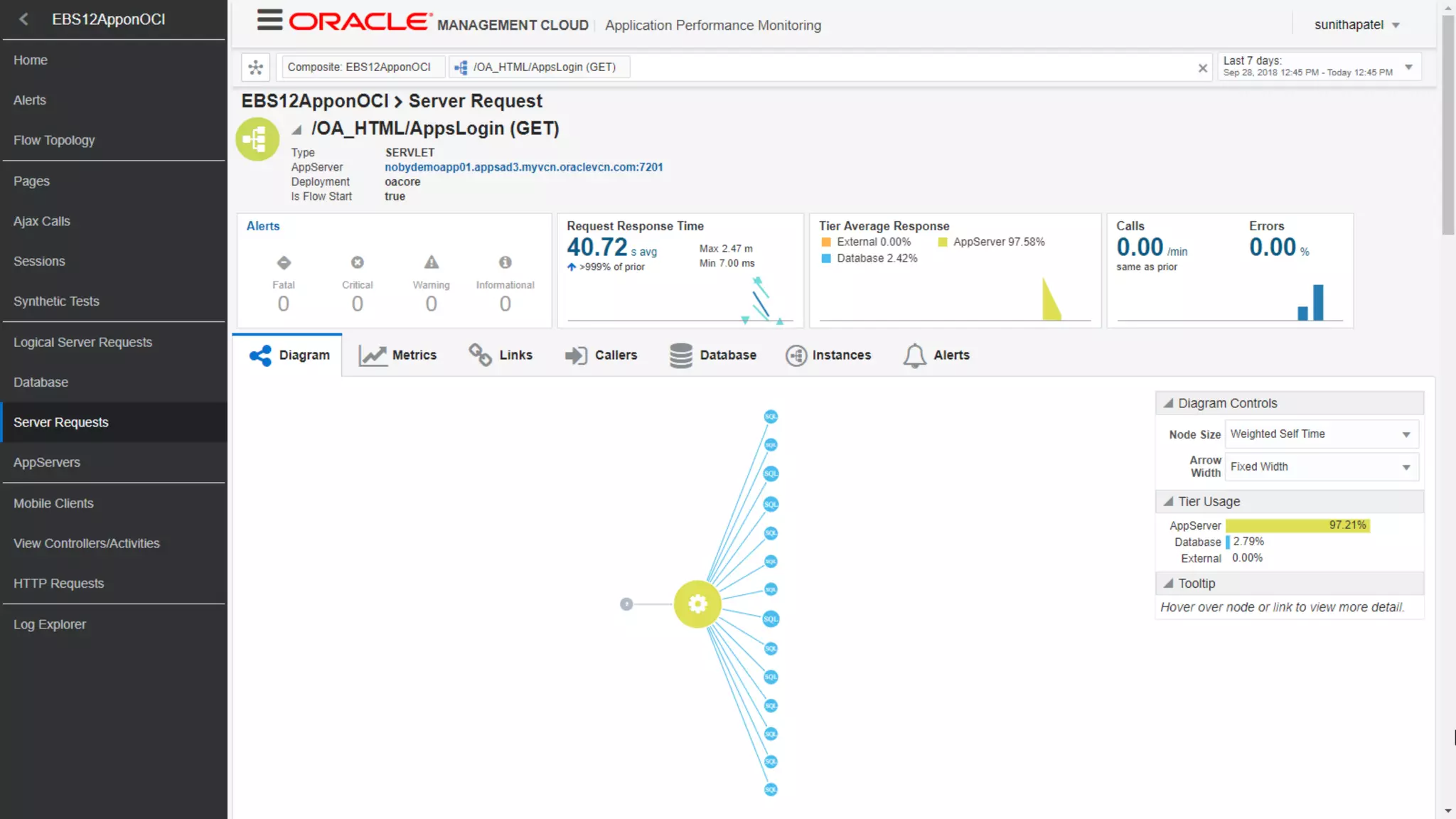
Task: Click the Alerts panel heading link
Action: tap(263, 226)
